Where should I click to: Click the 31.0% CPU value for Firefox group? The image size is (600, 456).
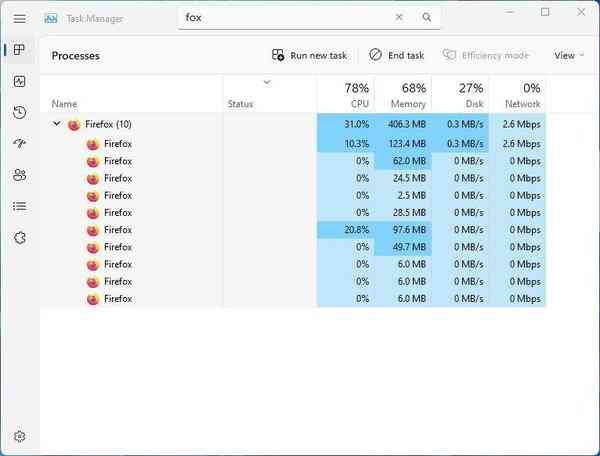[357, 124]
